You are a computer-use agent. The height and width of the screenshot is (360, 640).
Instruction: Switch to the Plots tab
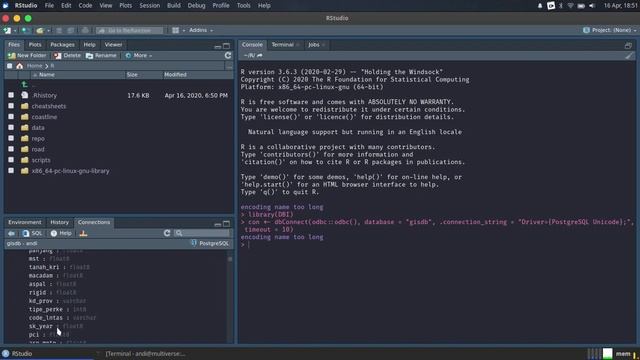pos(35,45)
